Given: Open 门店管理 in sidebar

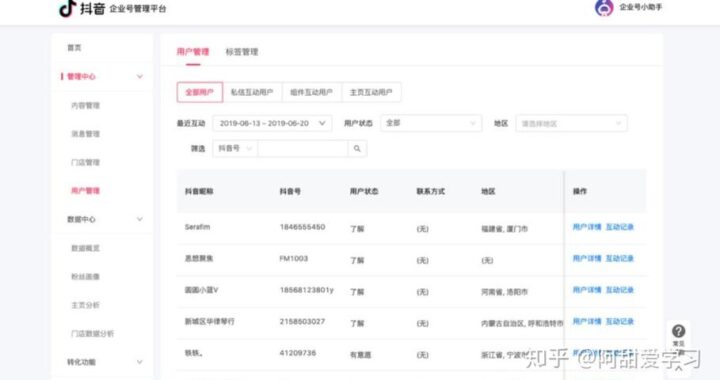Looking at the screenshot, I should click(x=85, y=162).
